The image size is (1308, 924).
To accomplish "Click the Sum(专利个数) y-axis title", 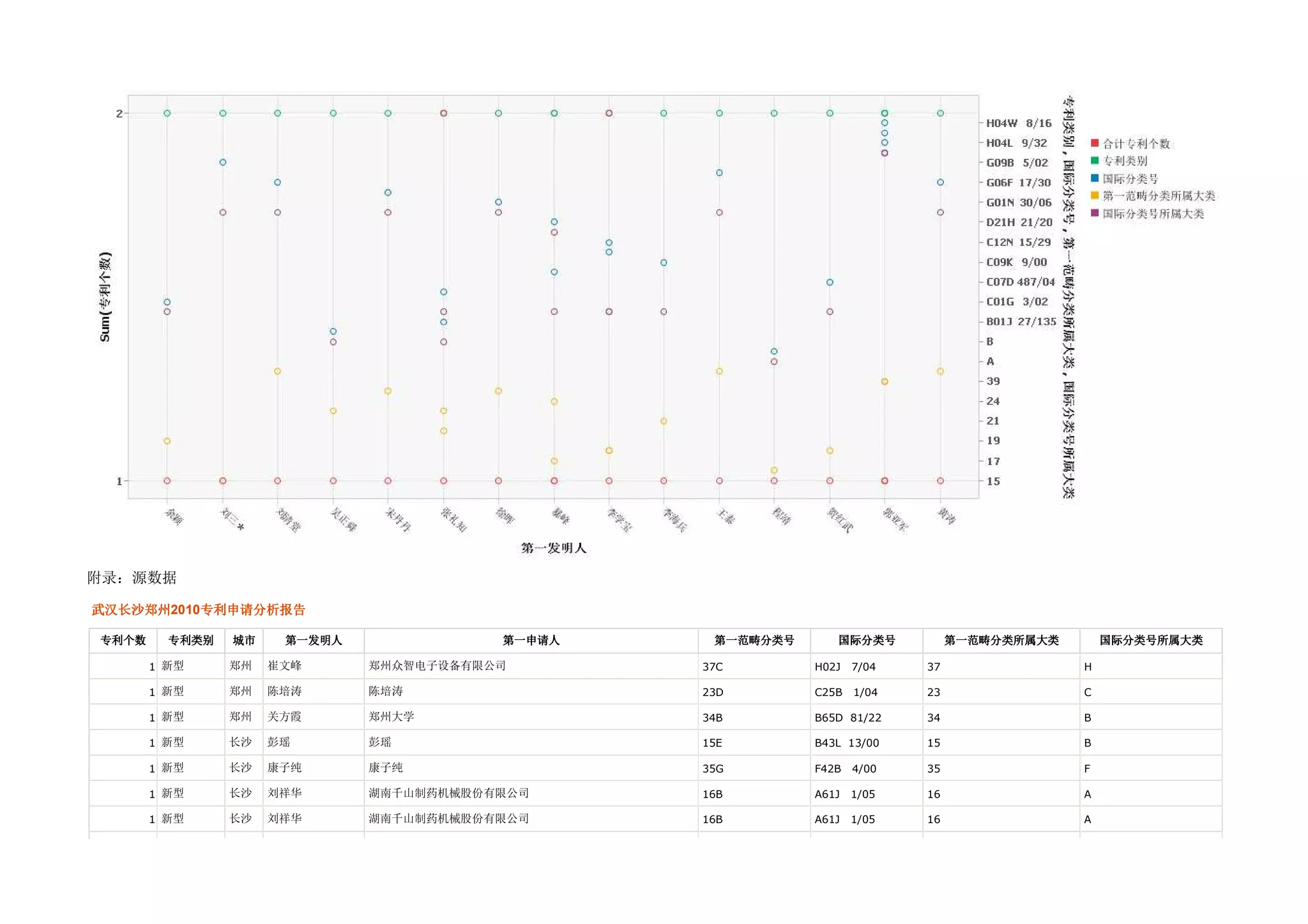I will coord(105,297).
